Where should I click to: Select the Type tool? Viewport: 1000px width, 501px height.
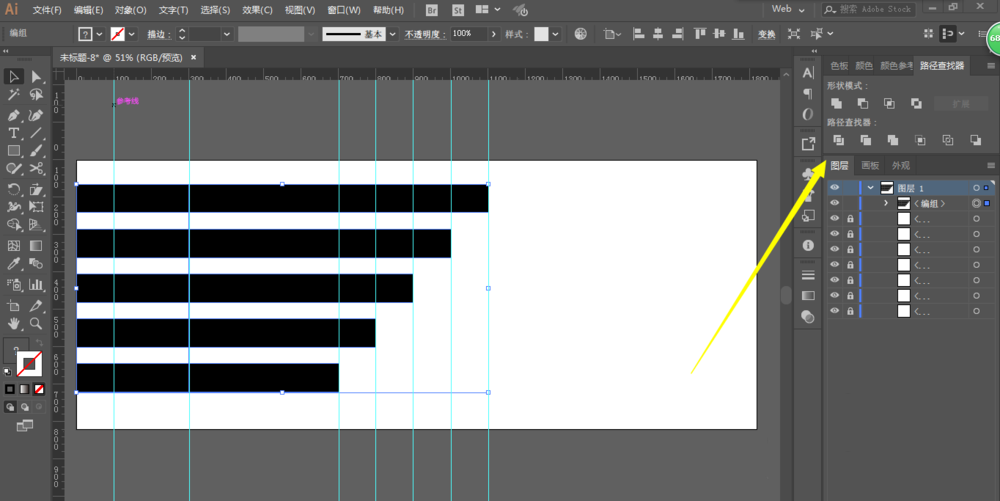point(13,133)
